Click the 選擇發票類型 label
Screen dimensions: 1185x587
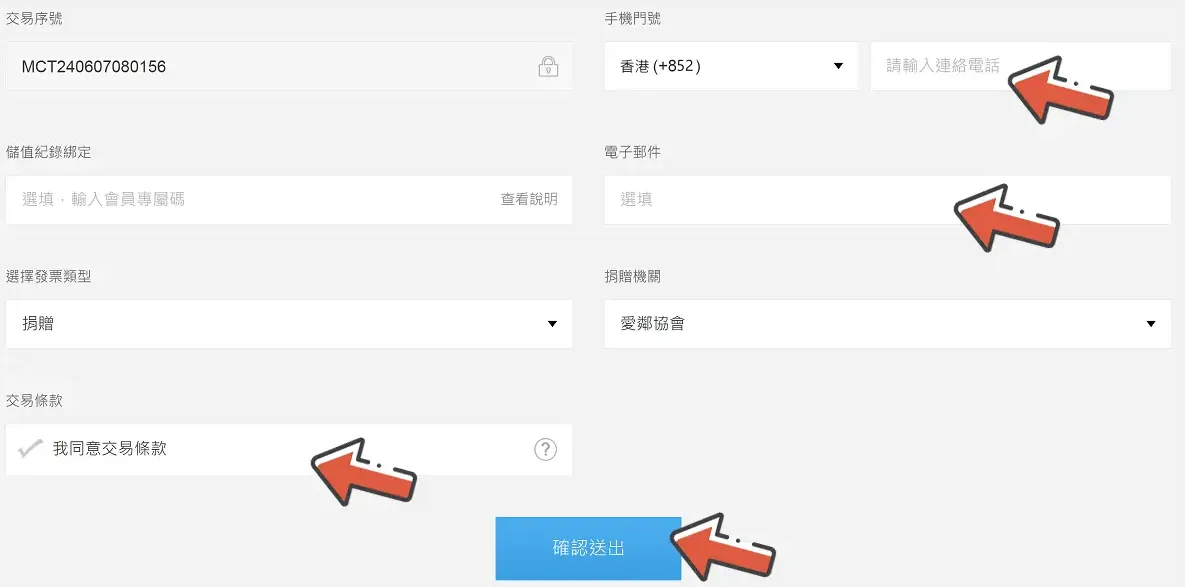48,277
